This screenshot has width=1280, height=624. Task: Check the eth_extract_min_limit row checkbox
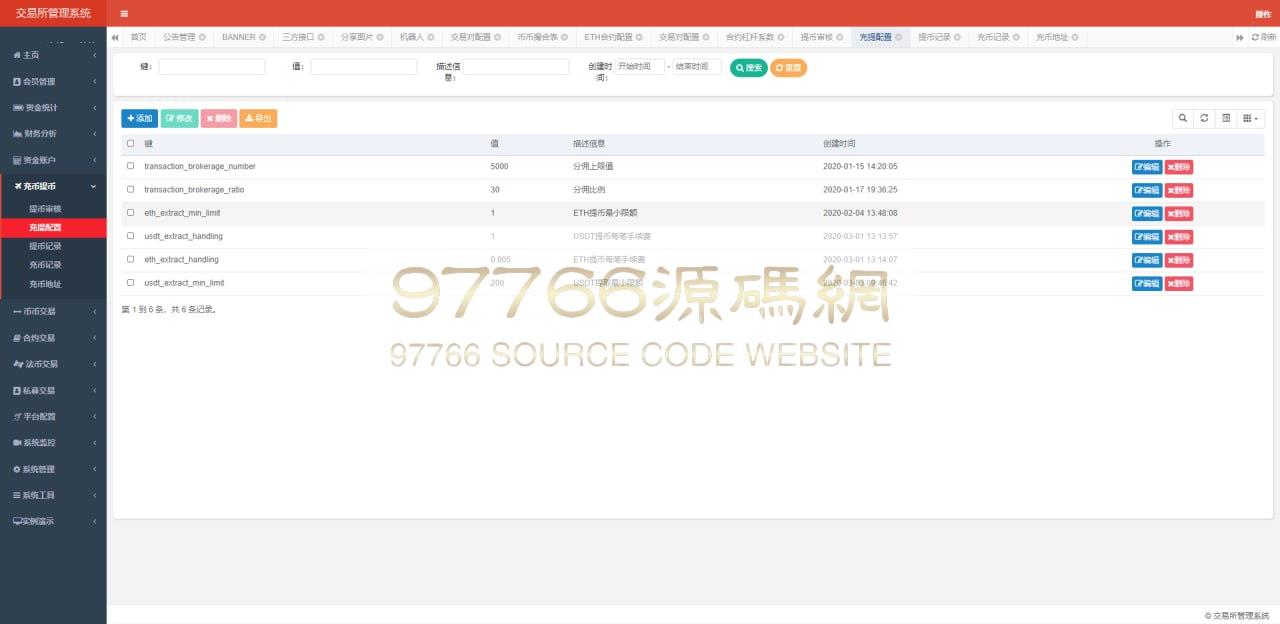click(130, 213)
